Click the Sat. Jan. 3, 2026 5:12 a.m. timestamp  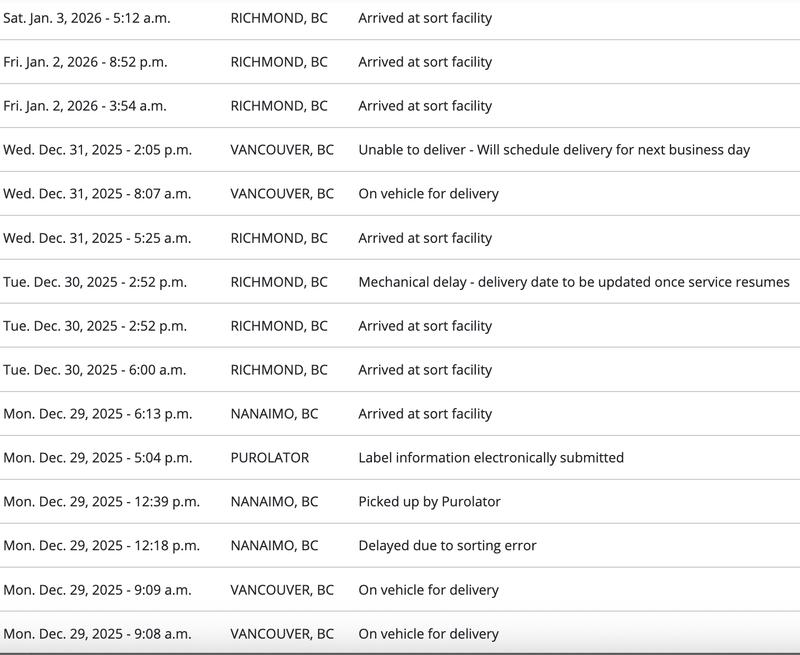coord(86,18)
